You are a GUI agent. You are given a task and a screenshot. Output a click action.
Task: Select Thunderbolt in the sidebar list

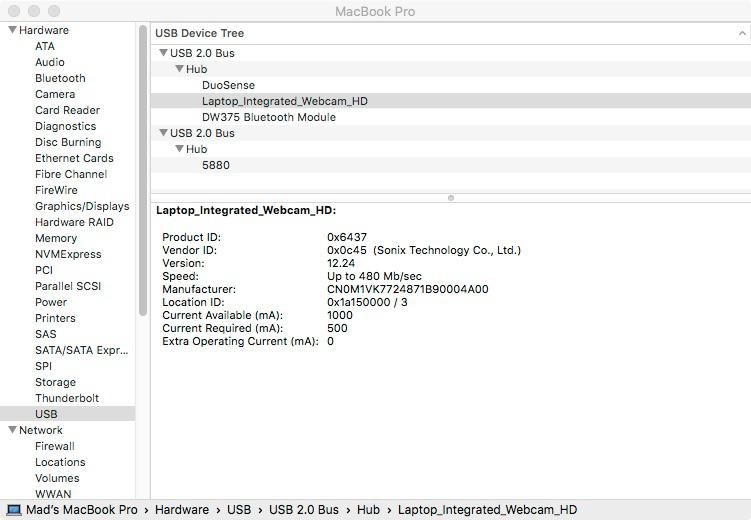coord(67,398)
